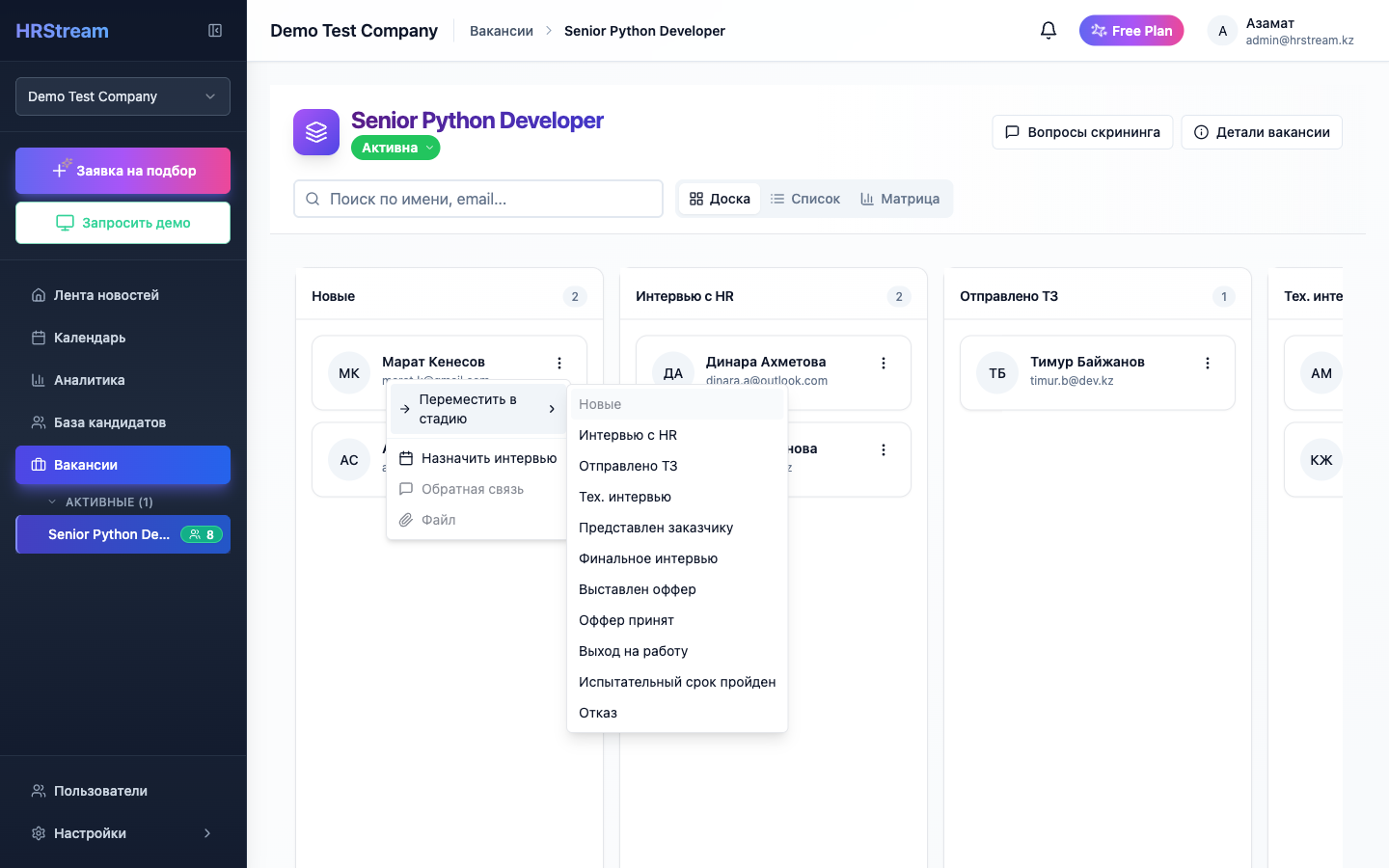The image size is (1389, 868).
Task: Open Детали вакансии
Action: point(1261,132)
